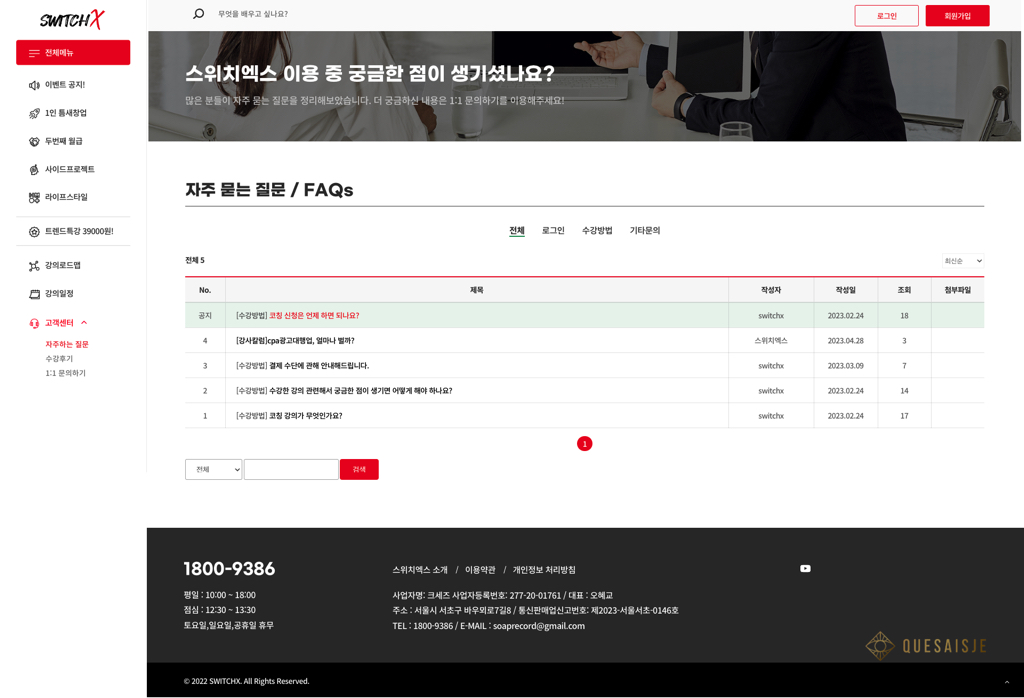1024x698 pixels.
Task: Open 이용약관 footer link
Action: tap(480, 570)
